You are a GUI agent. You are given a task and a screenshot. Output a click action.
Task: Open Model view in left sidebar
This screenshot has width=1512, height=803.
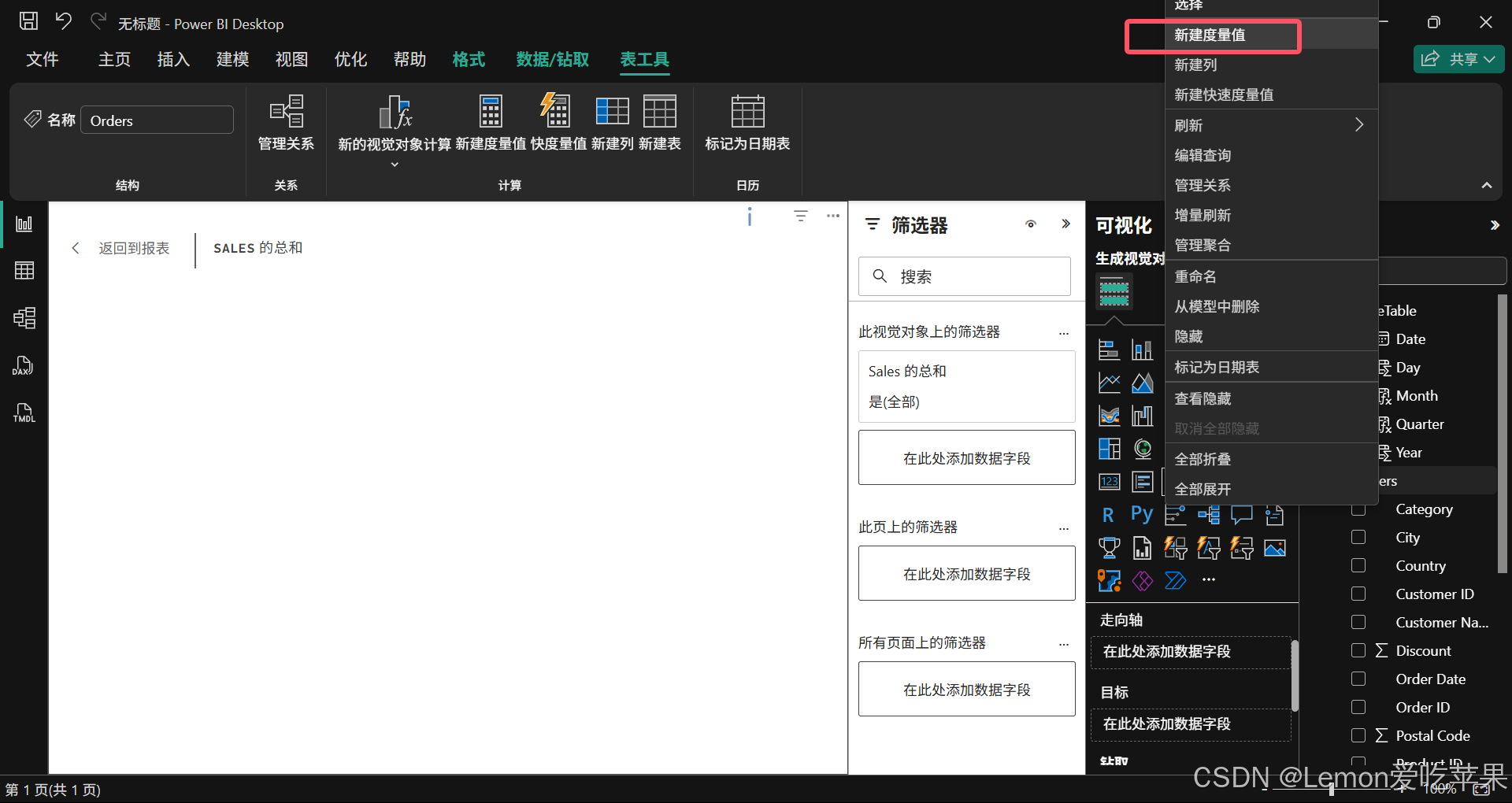24,318
